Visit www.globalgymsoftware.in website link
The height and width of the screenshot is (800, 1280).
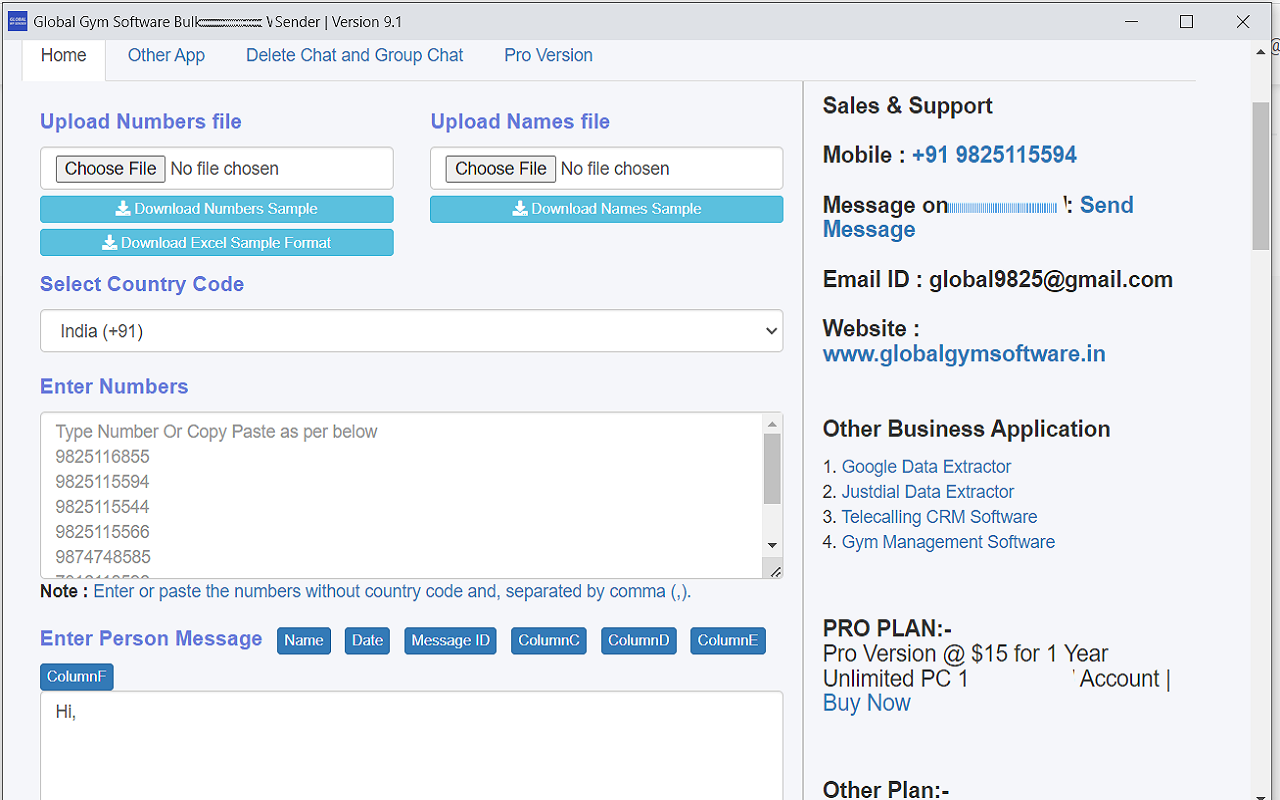963,353
